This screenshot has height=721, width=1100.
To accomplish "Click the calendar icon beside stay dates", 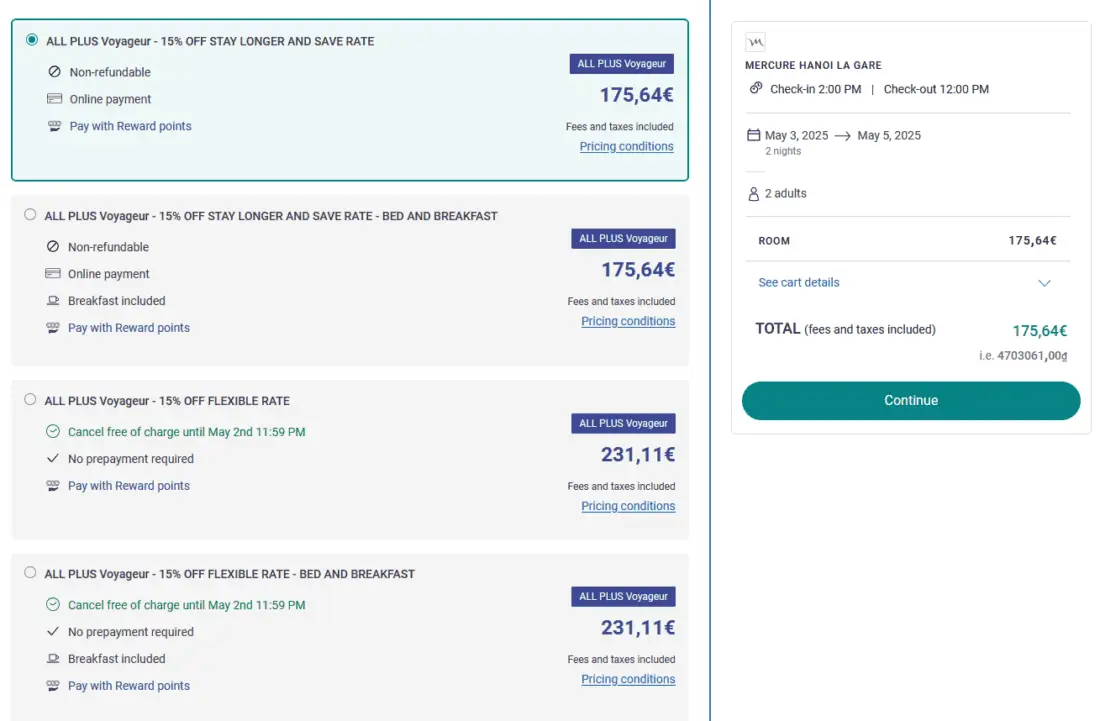I will 754,135.
